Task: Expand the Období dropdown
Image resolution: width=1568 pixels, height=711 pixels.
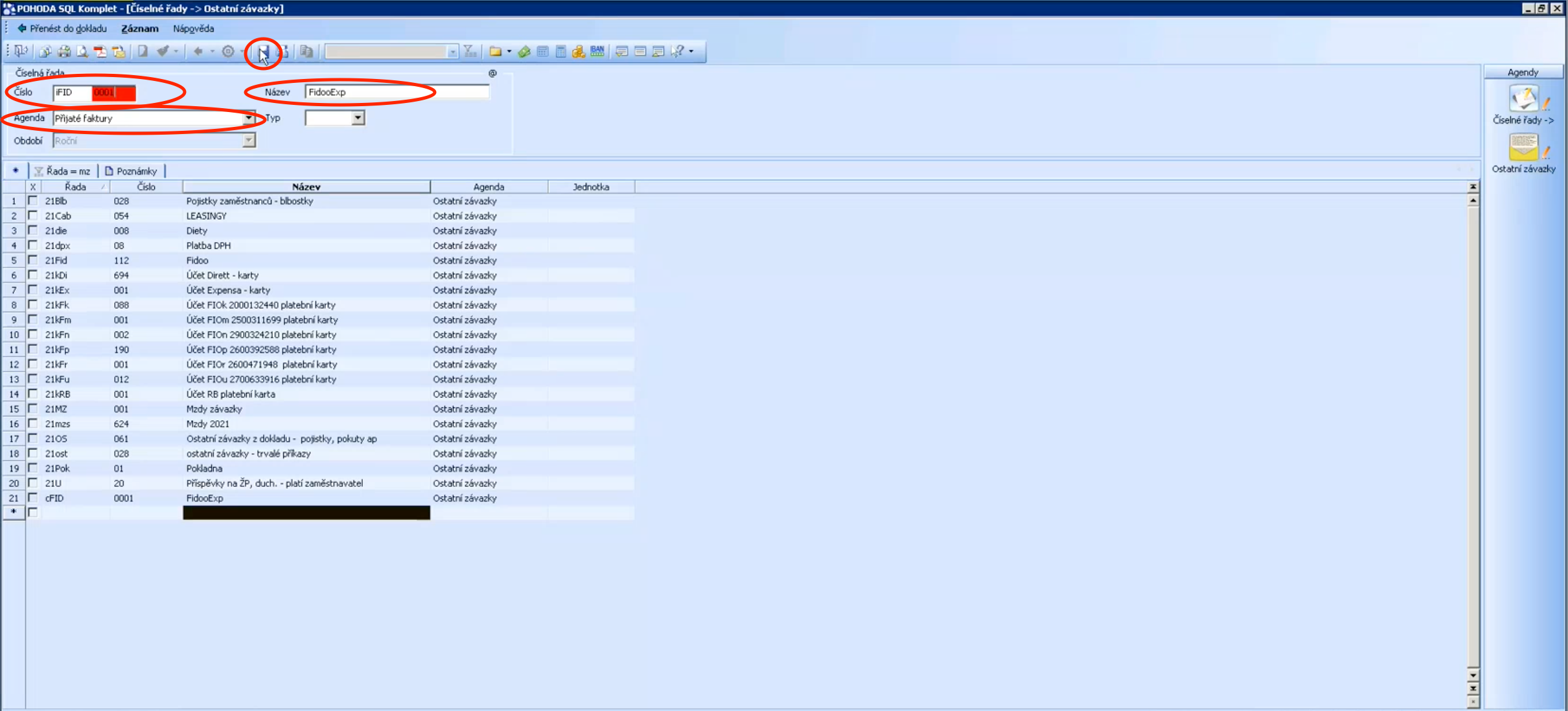Action: coord(249,141)
